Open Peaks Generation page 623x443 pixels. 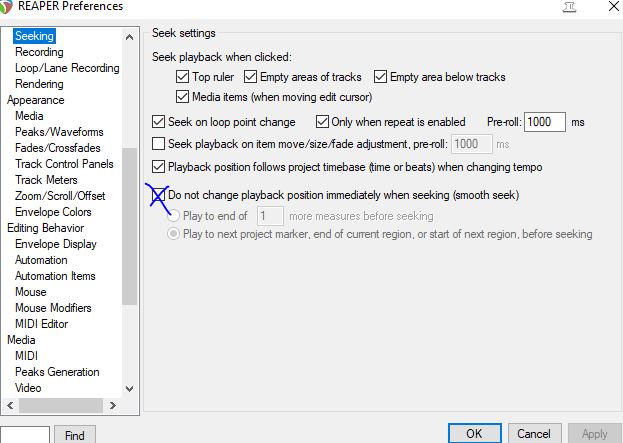pyautogui.click(x=57, y=371)
